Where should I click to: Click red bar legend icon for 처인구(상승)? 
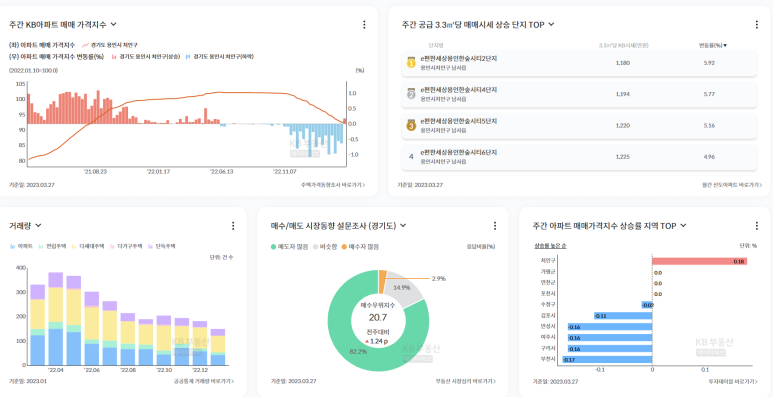point(114,57)
